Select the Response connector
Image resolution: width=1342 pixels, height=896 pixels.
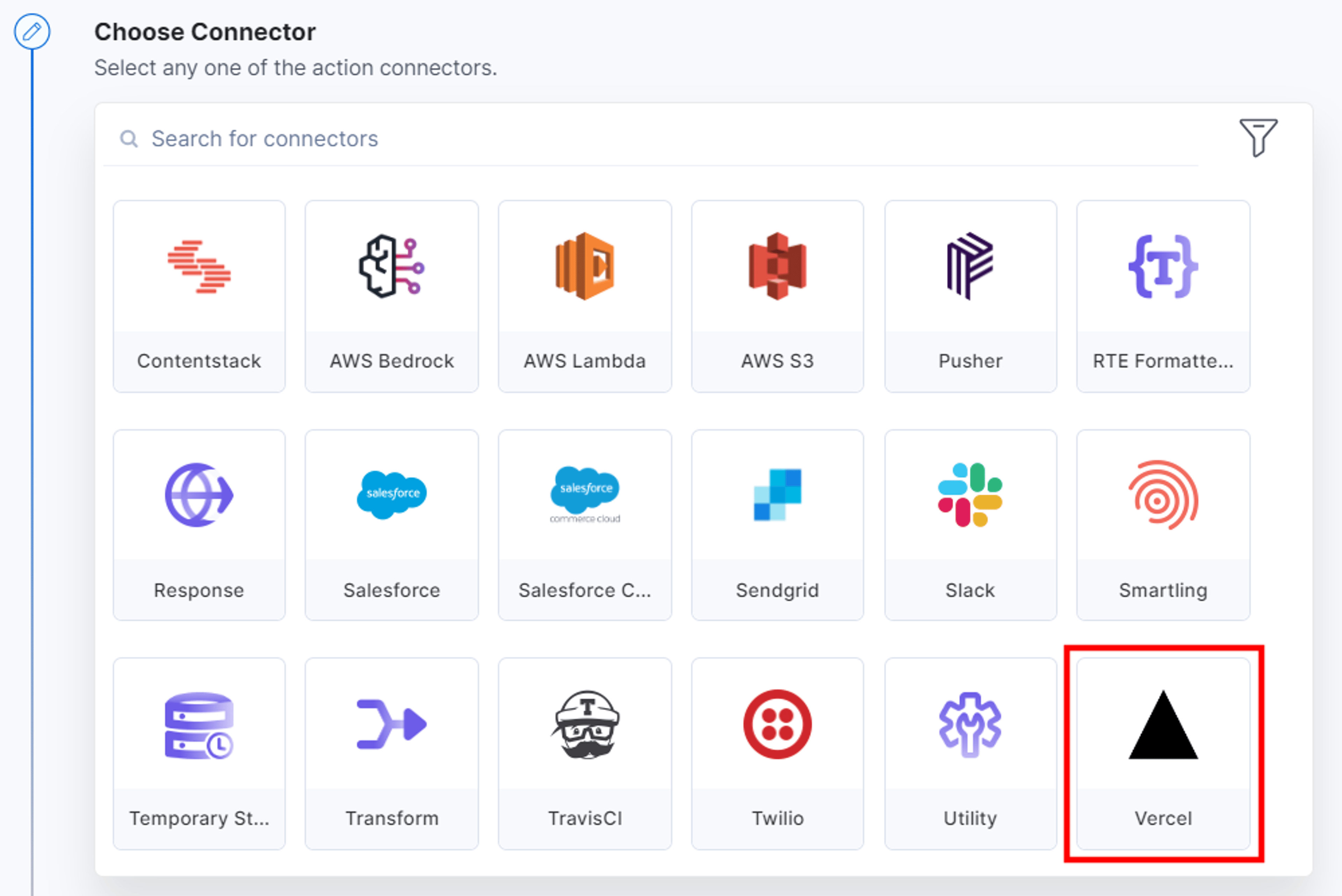(x=199, y=525)
